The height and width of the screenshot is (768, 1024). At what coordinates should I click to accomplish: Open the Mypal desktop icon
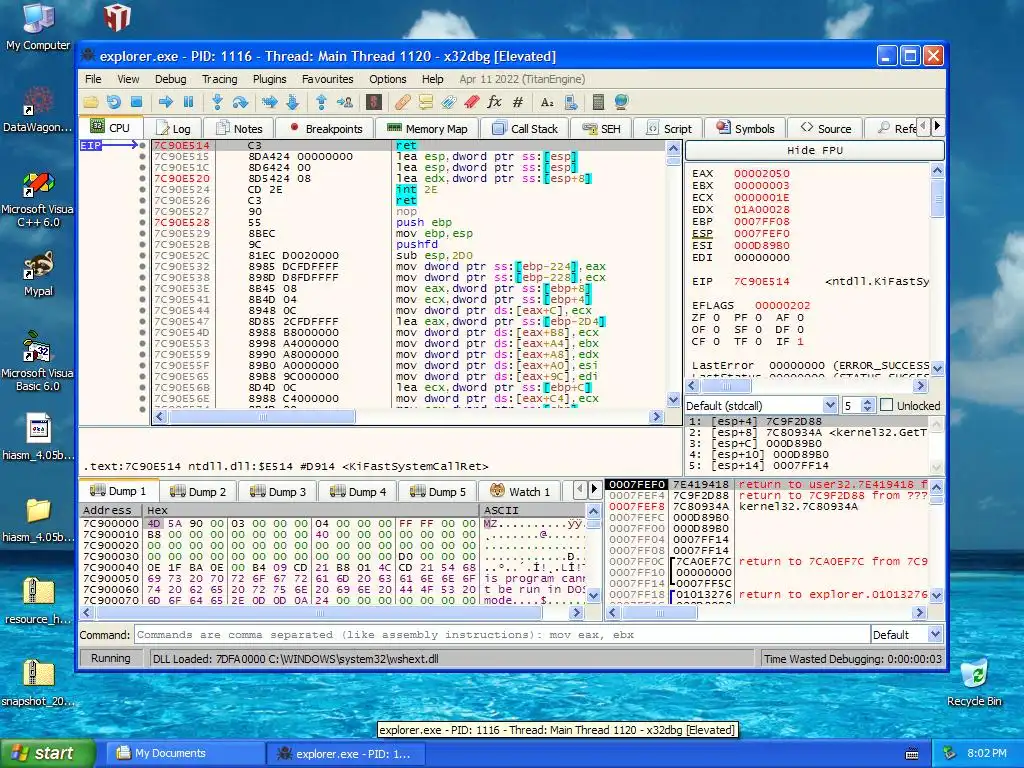point(38,274)
